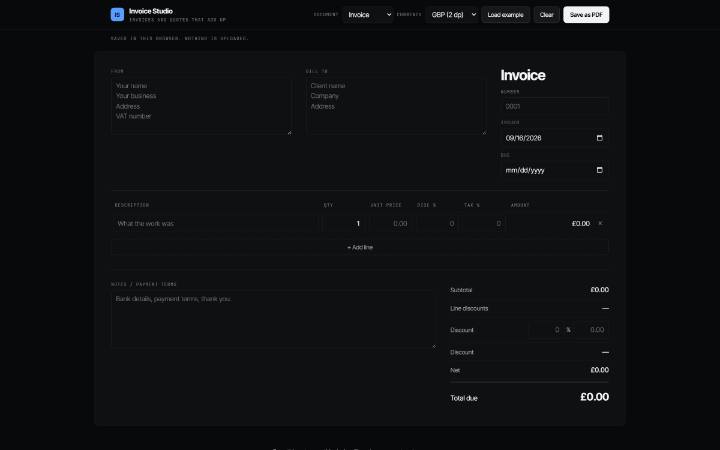Click the Net amount £0.00

600,370
